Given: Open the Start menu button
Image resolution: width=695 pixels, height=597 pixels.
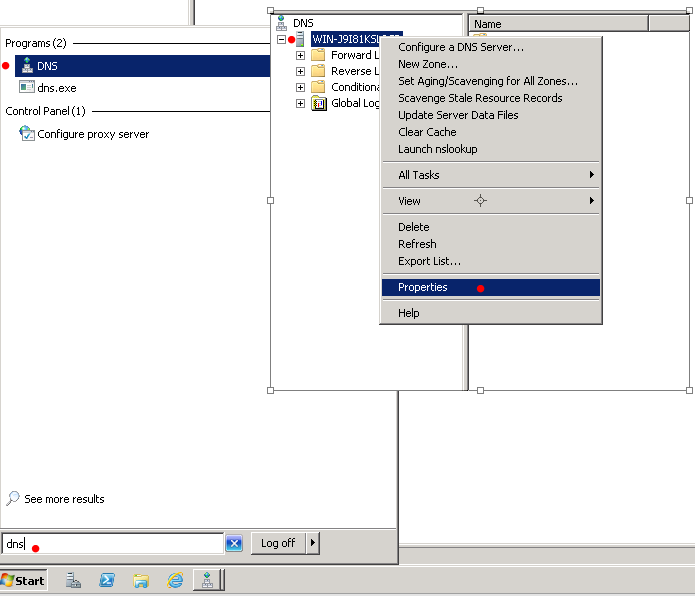Looking at the screenshot, I should click(23, 580).
